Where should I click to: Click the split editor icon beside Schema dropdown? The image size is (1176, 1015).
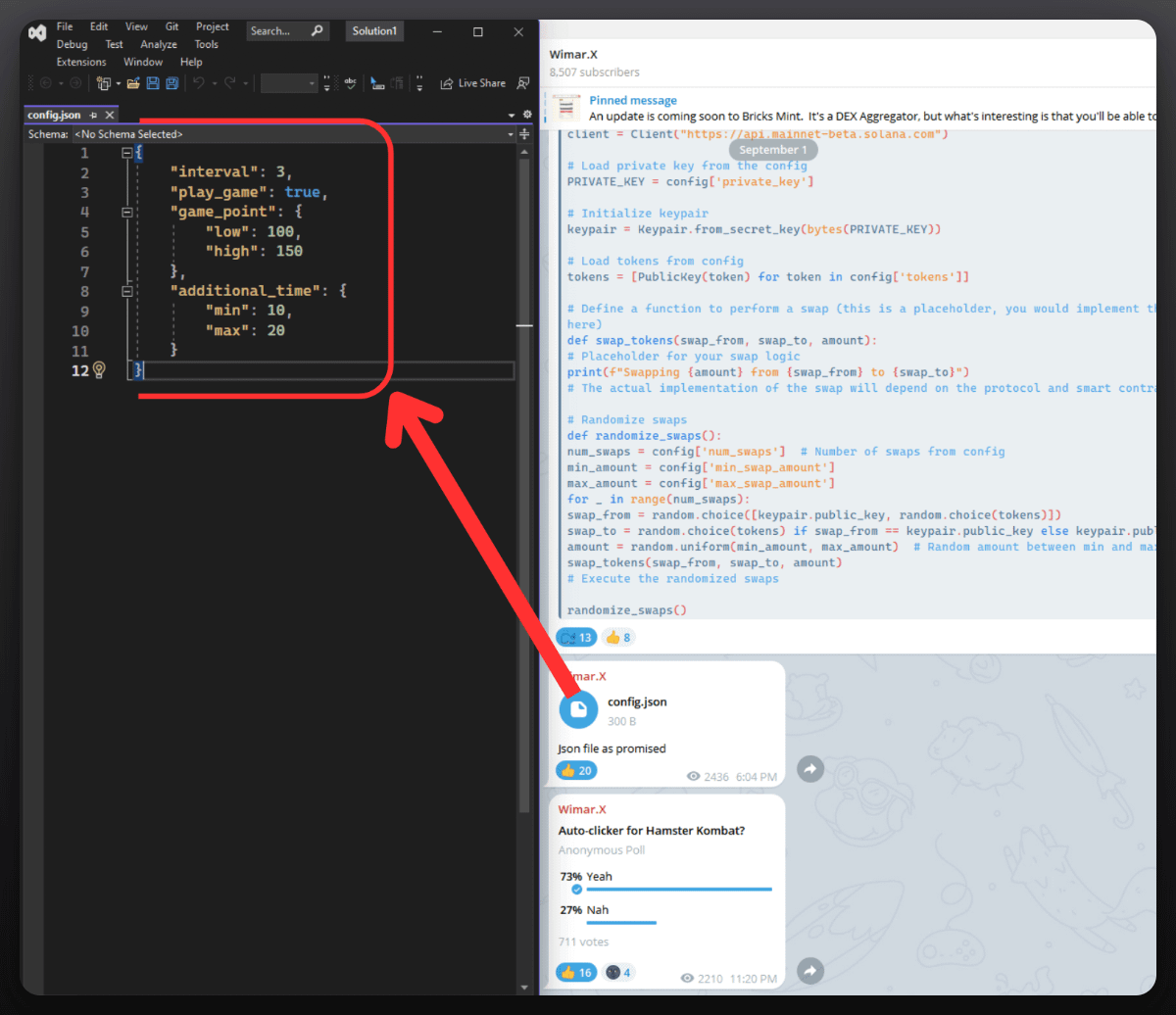point(524,134)
